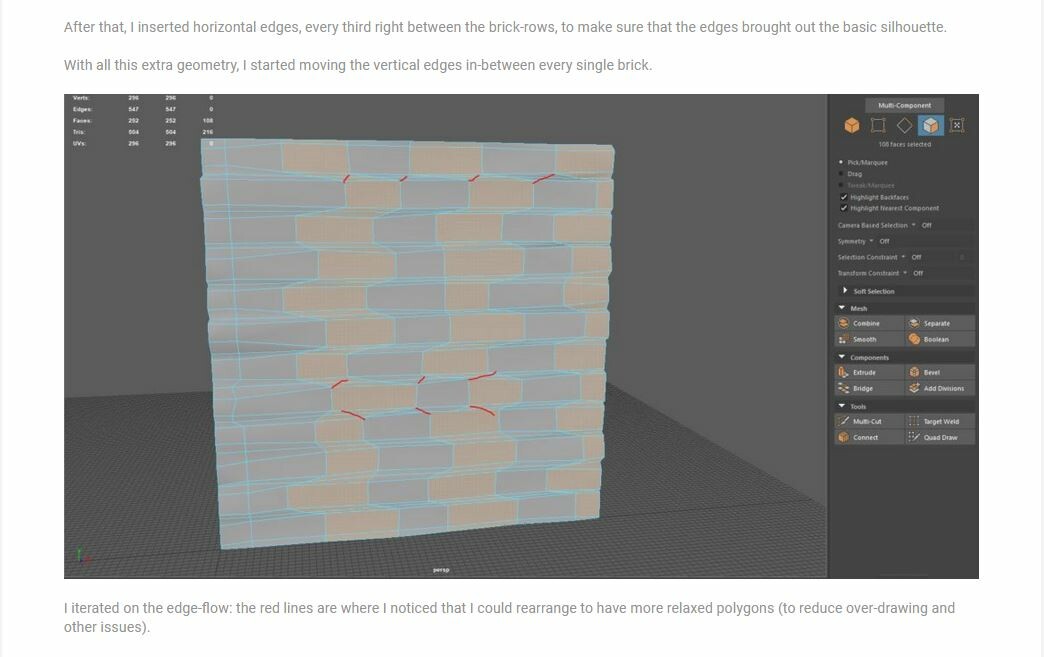Click the Add Divisions tool
Viewport: 1044px width, 657px height.
[x=939, y=388]
